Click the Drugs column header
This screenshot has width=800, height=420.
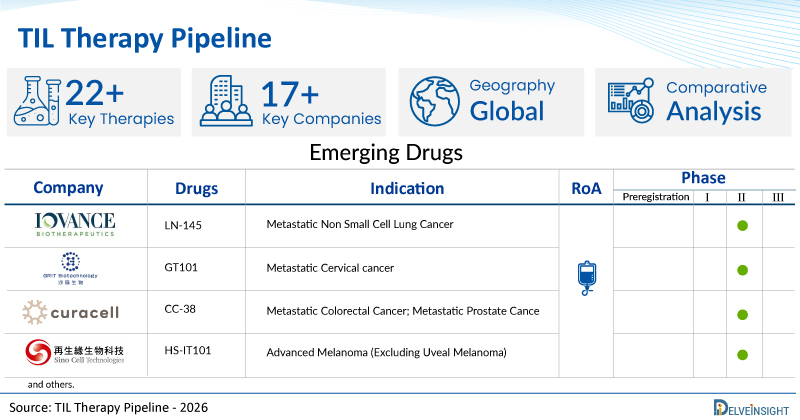pos(196,189)
